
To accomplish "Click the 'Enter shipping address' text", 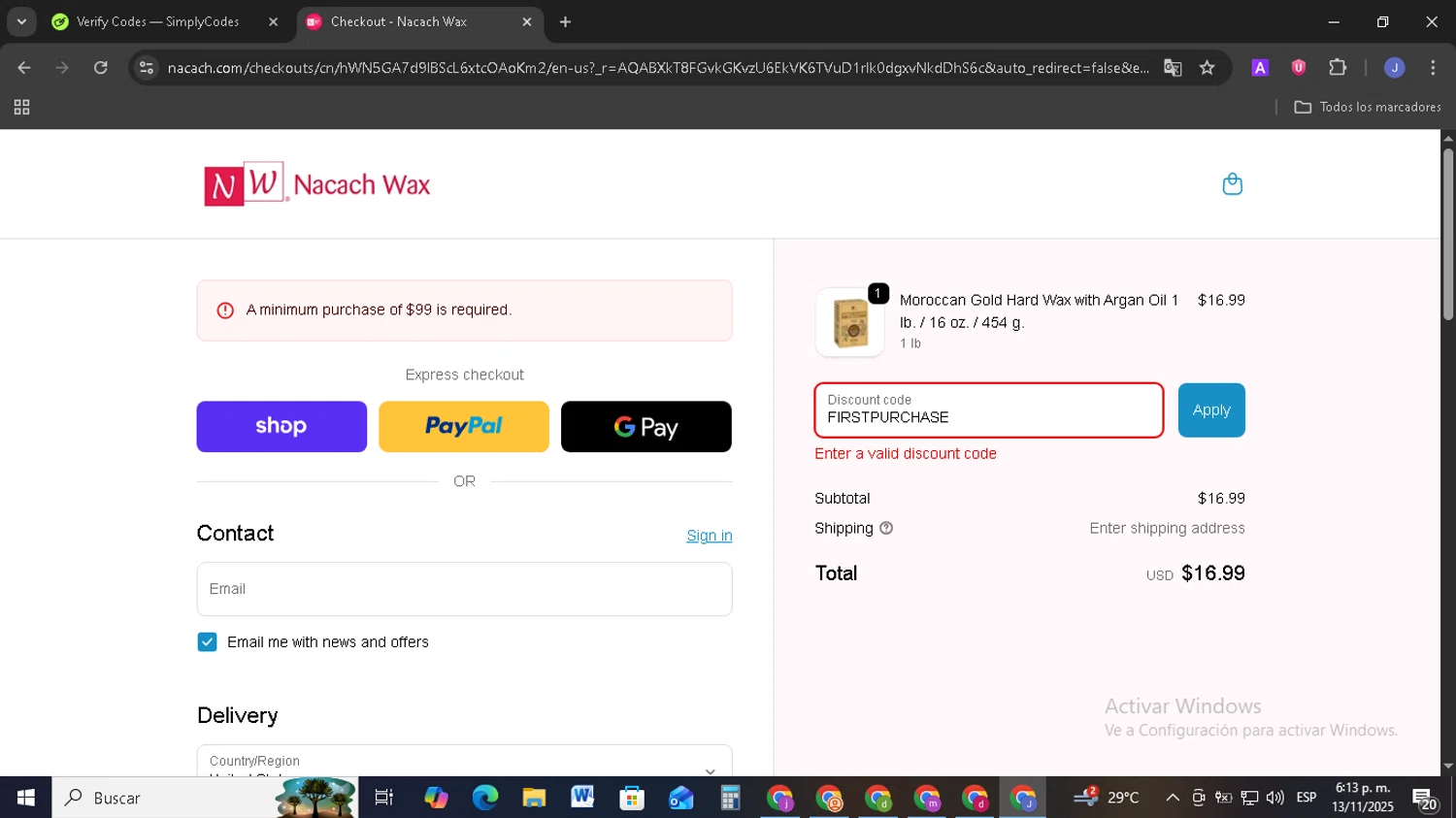I will click(1167, 529).
